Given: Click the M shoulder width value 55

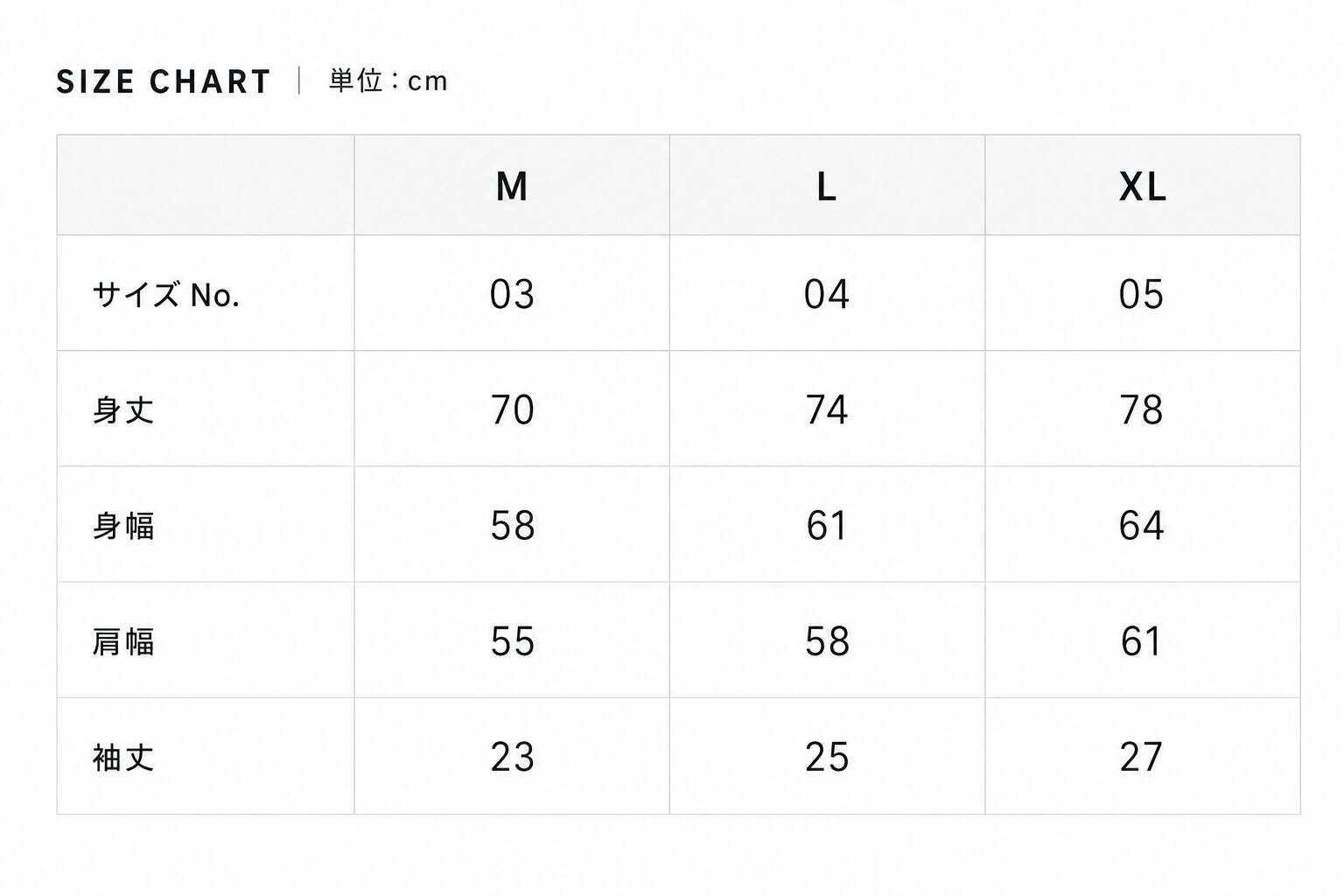Looking at the screenshot, I should coord(512,641).
